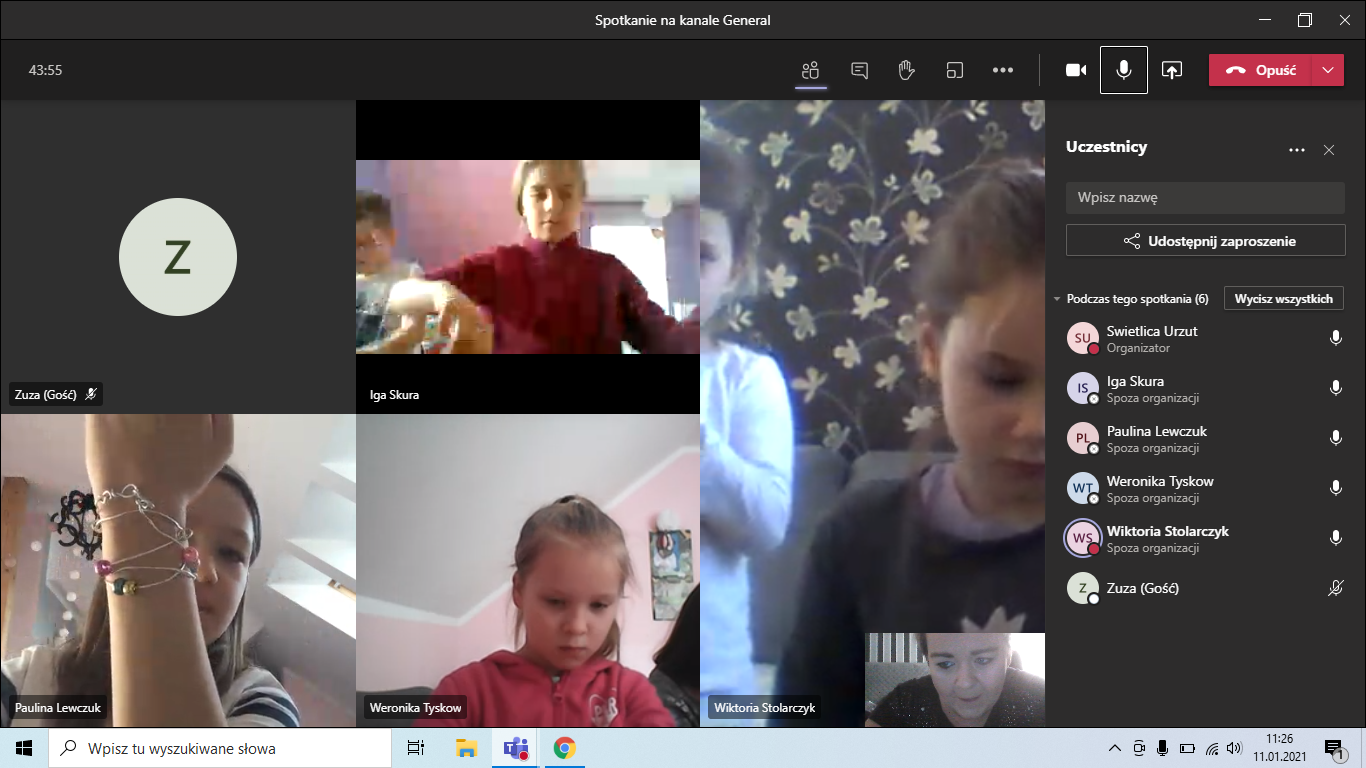This screenshot has height=768, width=1366.
Task: Open more actions ellipsis in meeting toolbar
Action: 1003,70
